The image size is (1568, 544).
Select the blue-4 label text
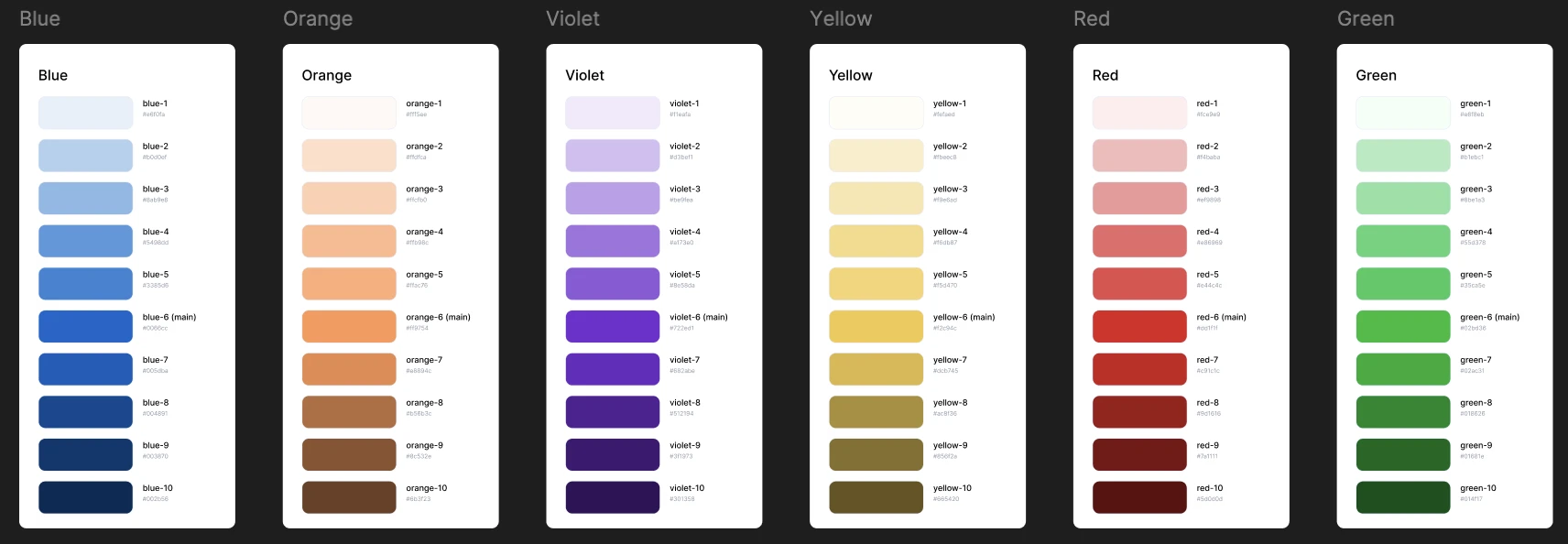coord(156,232)
